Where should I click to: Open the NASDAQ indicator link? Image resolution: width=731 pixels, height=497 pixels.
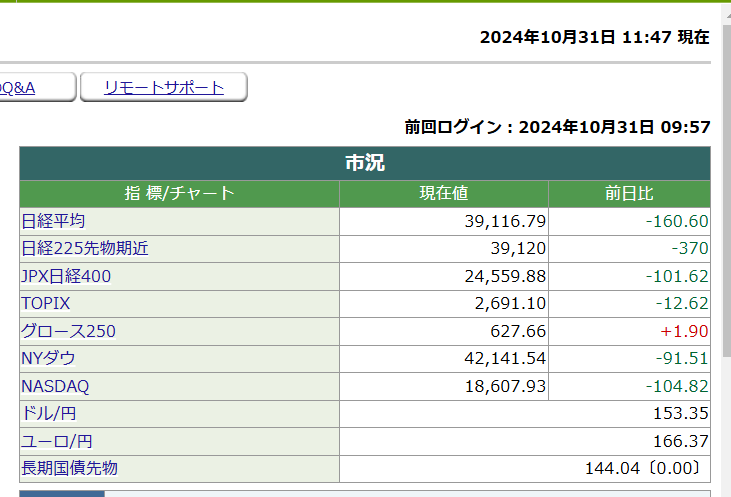[x=55, y=386]
